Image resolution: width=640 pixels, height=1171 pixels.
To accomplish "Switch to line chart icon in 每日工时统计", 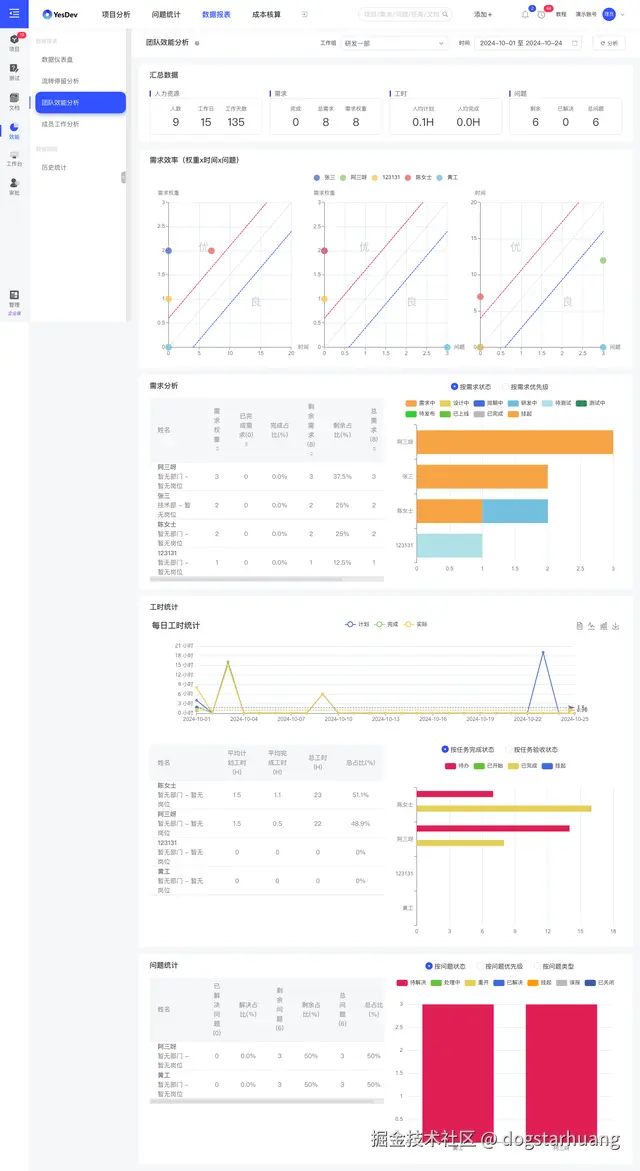I will tap(591, 626).
